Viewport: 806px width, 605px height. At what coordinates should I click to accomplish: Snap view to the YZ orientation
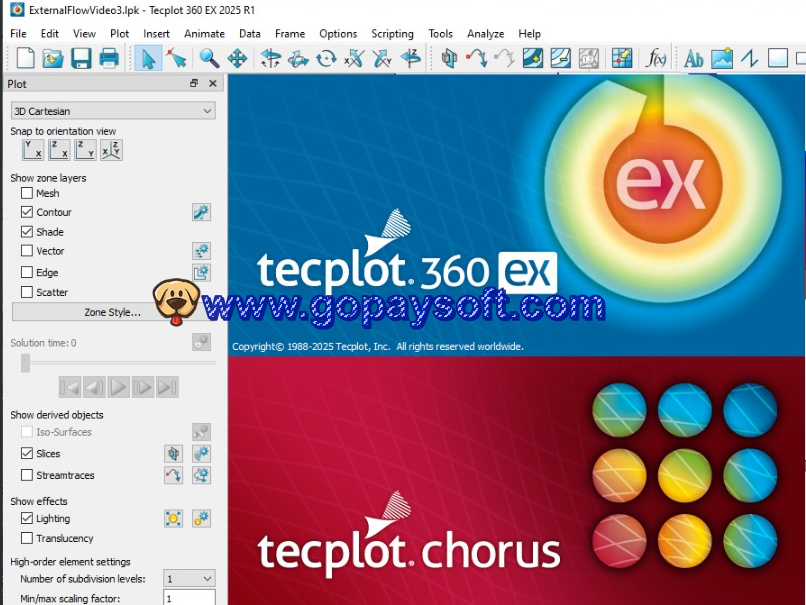[x=85, y=150]
